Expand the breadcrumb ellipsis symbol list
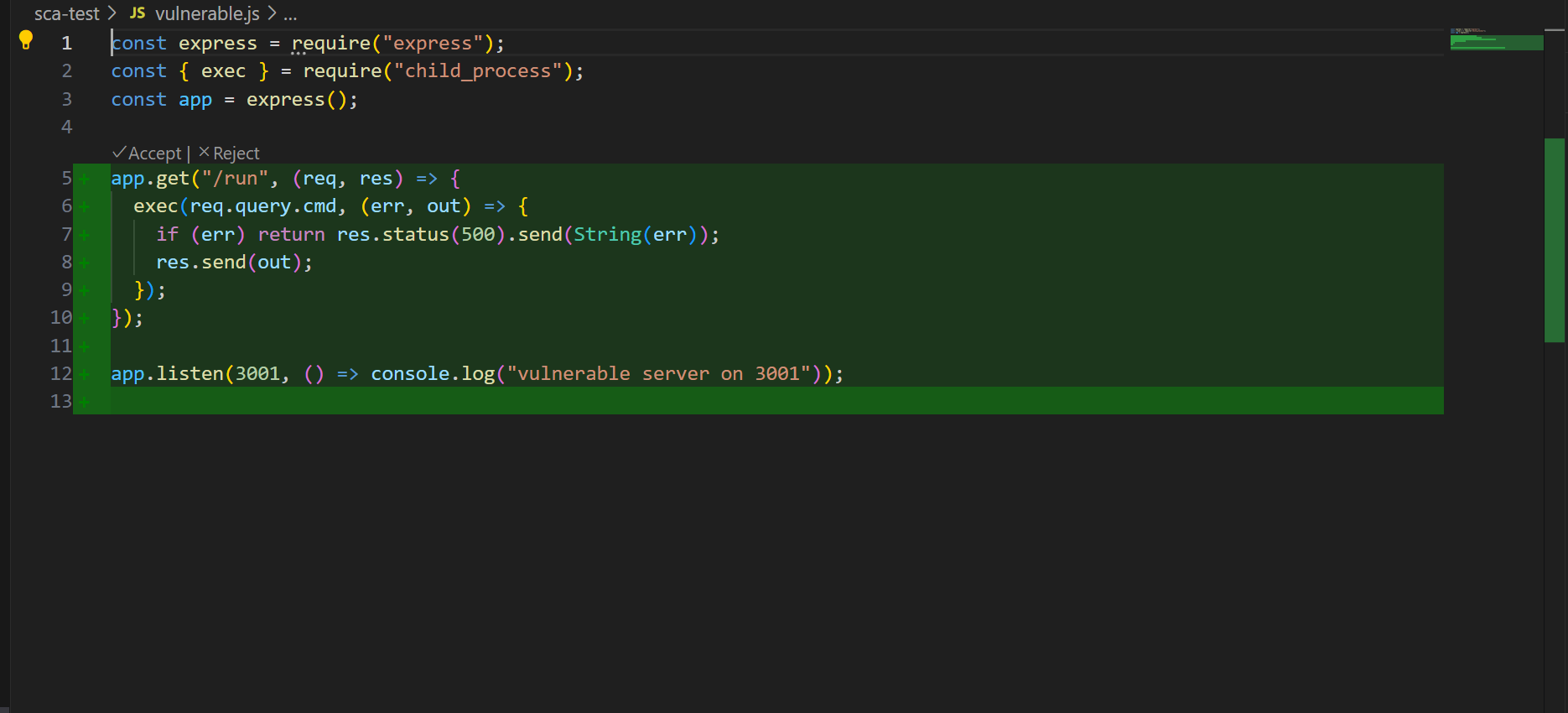Viewport: 1568px width, 713px height. pos(290,13)
